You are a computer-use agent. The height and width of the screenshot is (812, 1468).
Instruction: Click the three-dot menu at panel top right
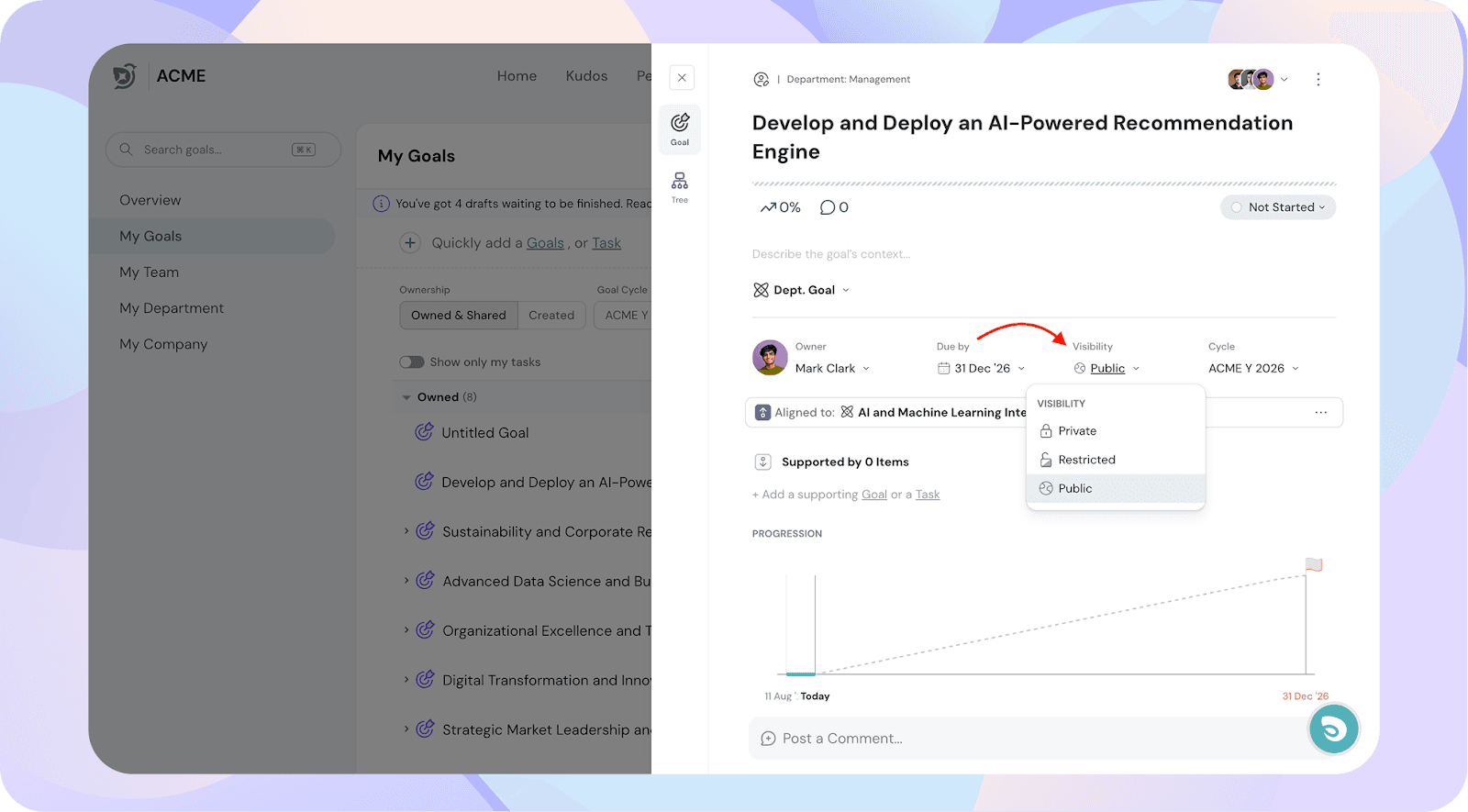click(1318, 80)
